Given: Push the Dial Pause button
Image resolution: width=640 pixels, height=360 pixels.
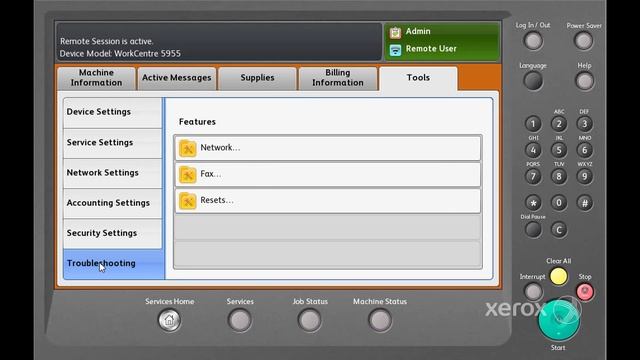Looking at the screenshot, I should click(533, 230).
